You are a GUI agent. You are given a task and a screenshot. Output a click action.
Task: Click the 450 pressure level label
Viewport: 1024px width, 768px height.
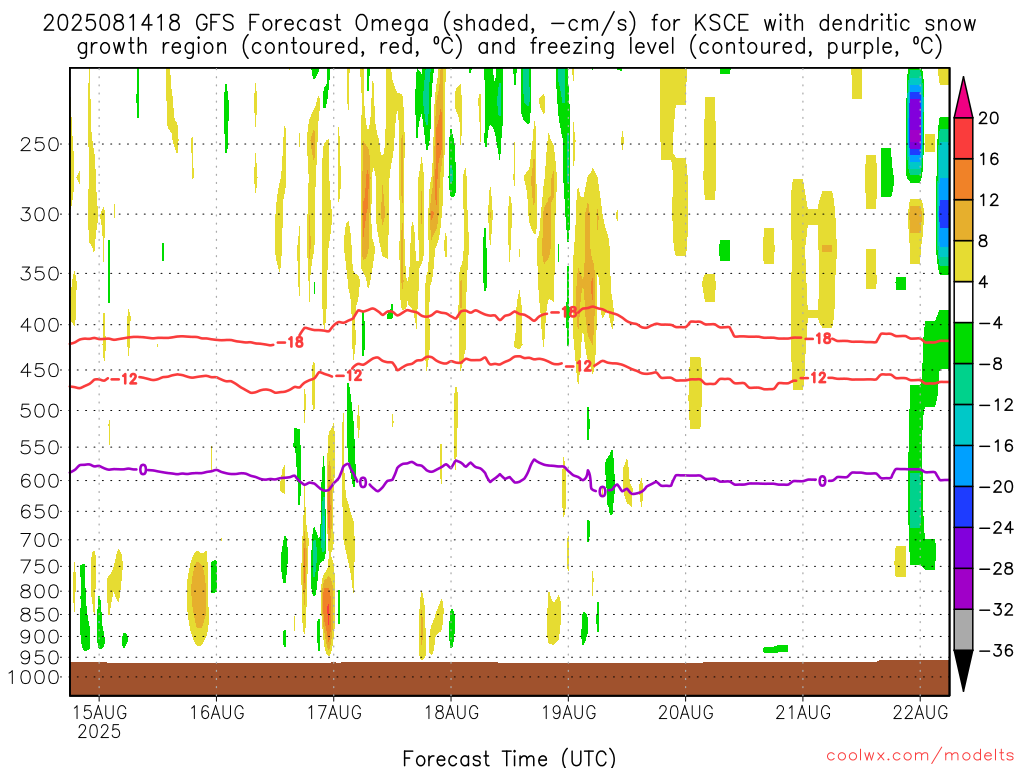pyautogui.click(x=39, y=370)
